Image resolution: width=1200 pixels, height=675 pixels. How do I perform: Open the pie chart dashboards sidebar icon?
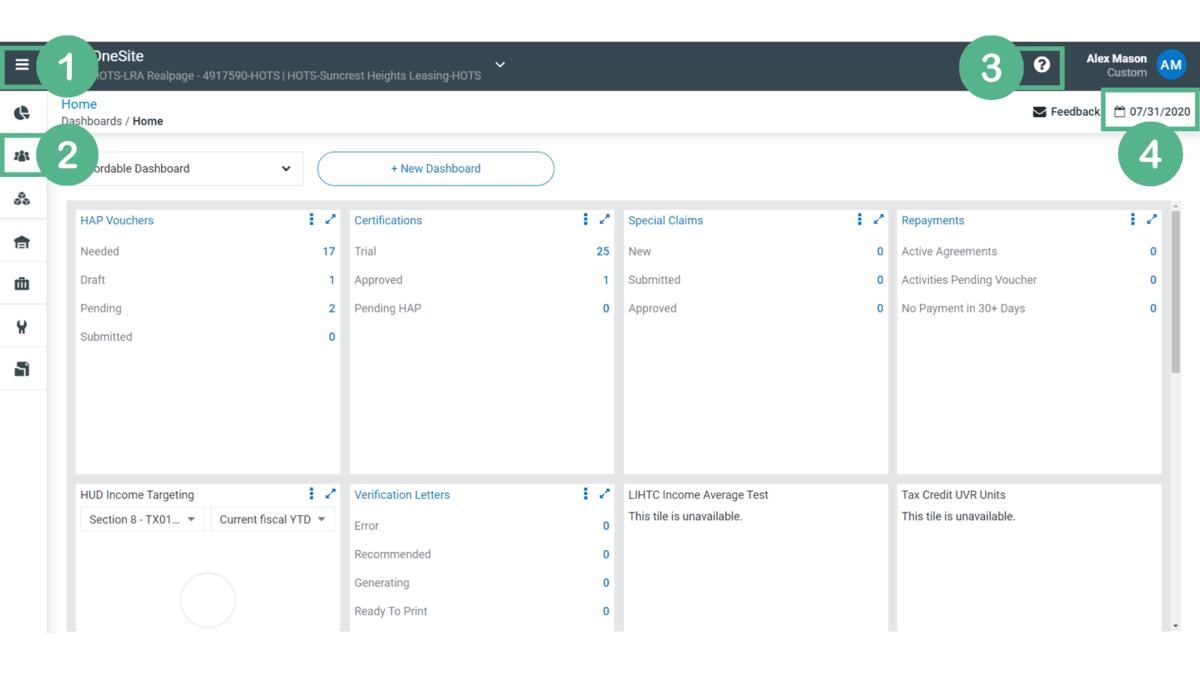tap(22, 113)
